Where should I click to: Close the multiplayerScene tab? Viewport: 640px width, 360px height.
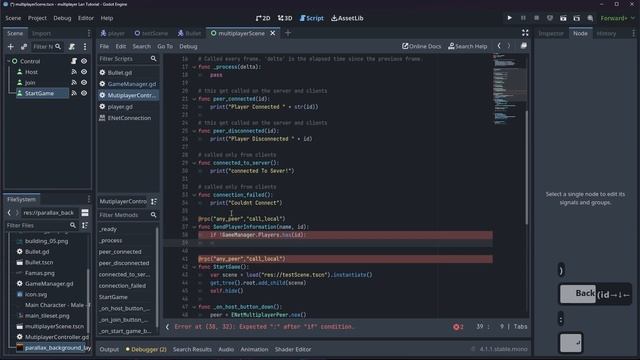(273, 33)
